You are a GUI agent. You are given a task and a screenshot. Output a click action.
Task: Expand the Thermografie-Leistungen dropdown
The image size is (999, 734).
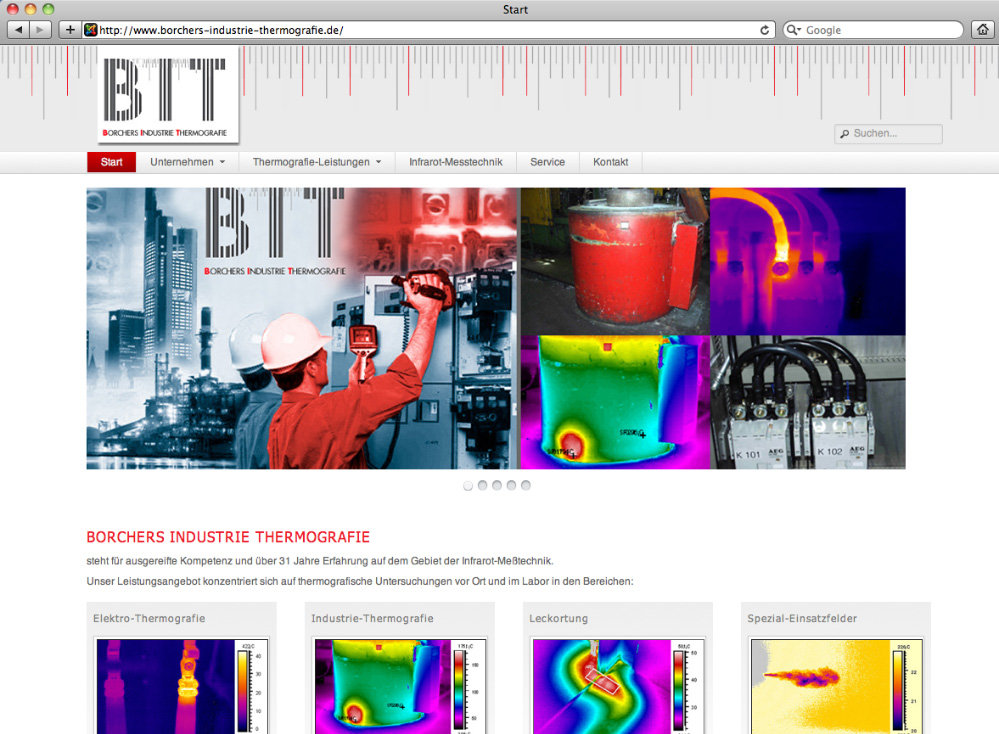click(315, 161)
